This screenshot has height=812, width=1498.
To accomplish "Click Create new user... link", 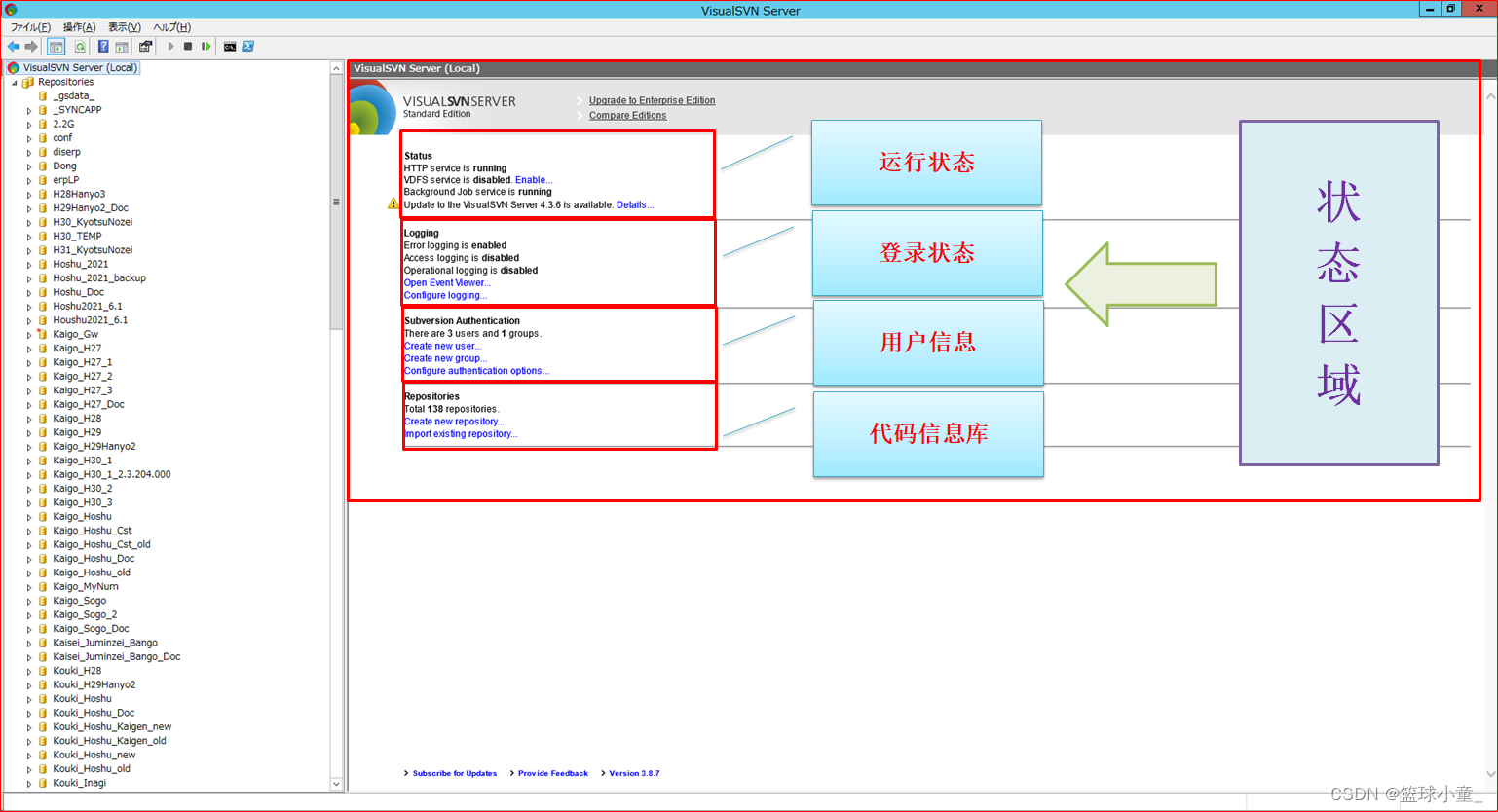I will [x=442, y=347].
